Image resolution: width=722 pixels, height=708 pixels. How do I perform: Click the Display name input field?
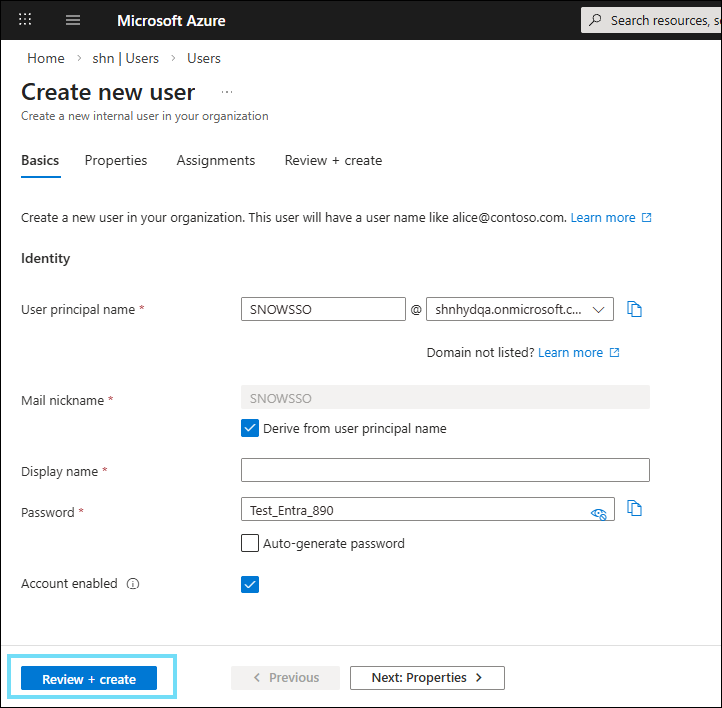click(445, 470)
